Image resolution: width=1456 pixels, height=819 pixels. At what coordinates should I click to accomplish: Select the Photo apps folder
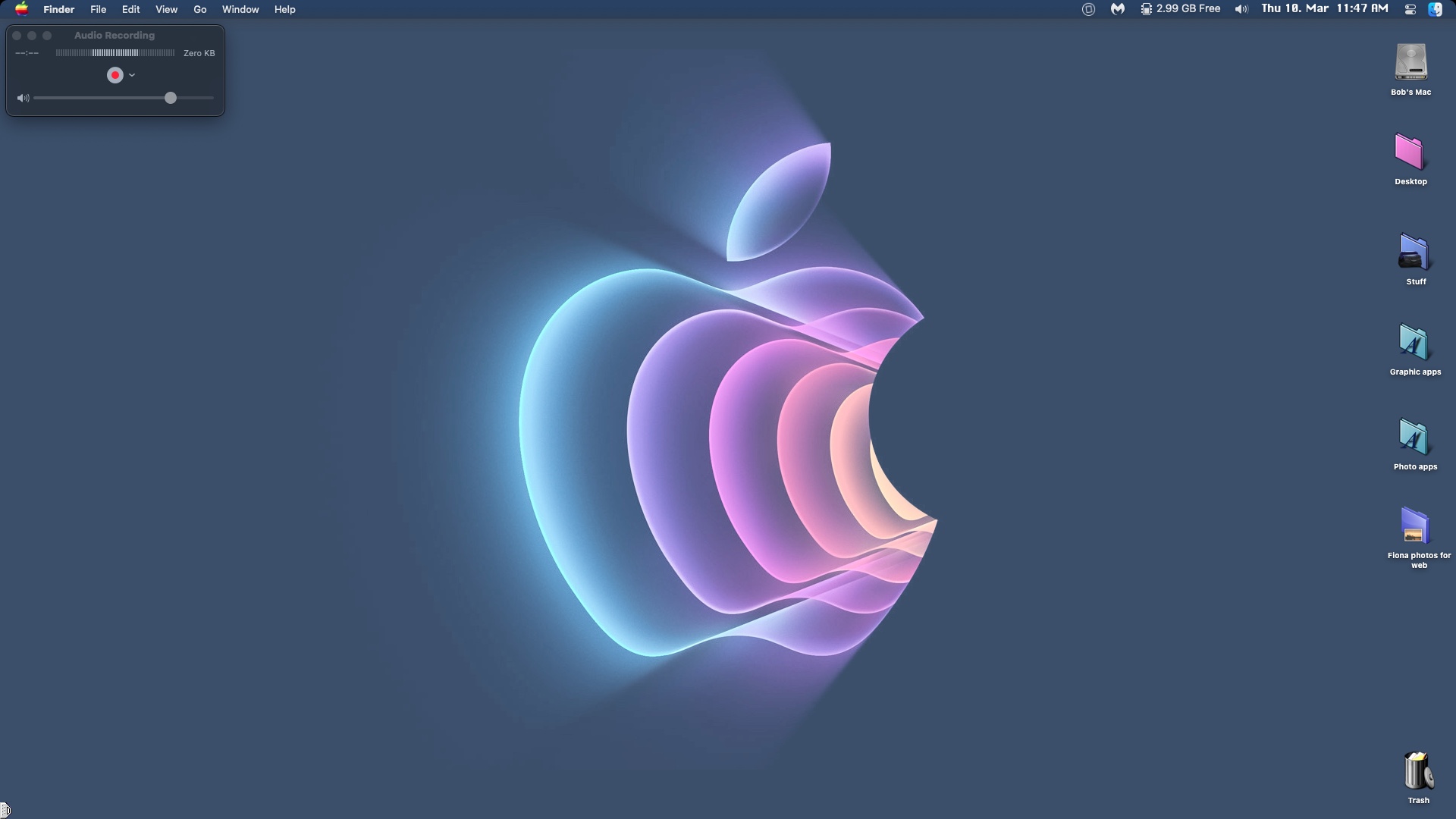coord(1414,437)
